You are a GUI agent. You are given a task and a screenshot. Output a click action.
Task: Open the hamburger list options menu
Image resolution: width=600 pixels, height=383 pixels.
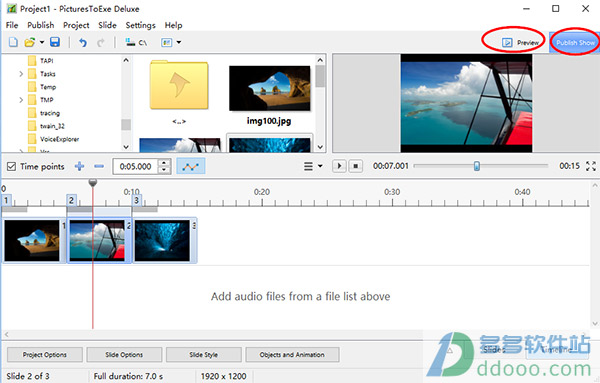click(x=313, y=166)
